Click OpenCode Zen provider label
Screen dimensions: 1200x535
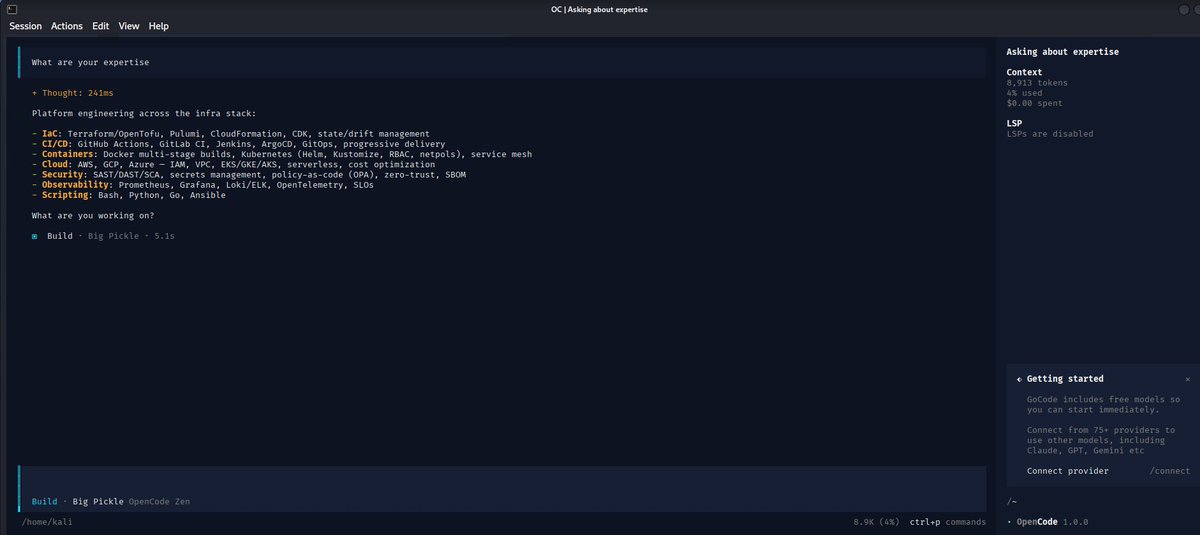click(x=159, y=500)
